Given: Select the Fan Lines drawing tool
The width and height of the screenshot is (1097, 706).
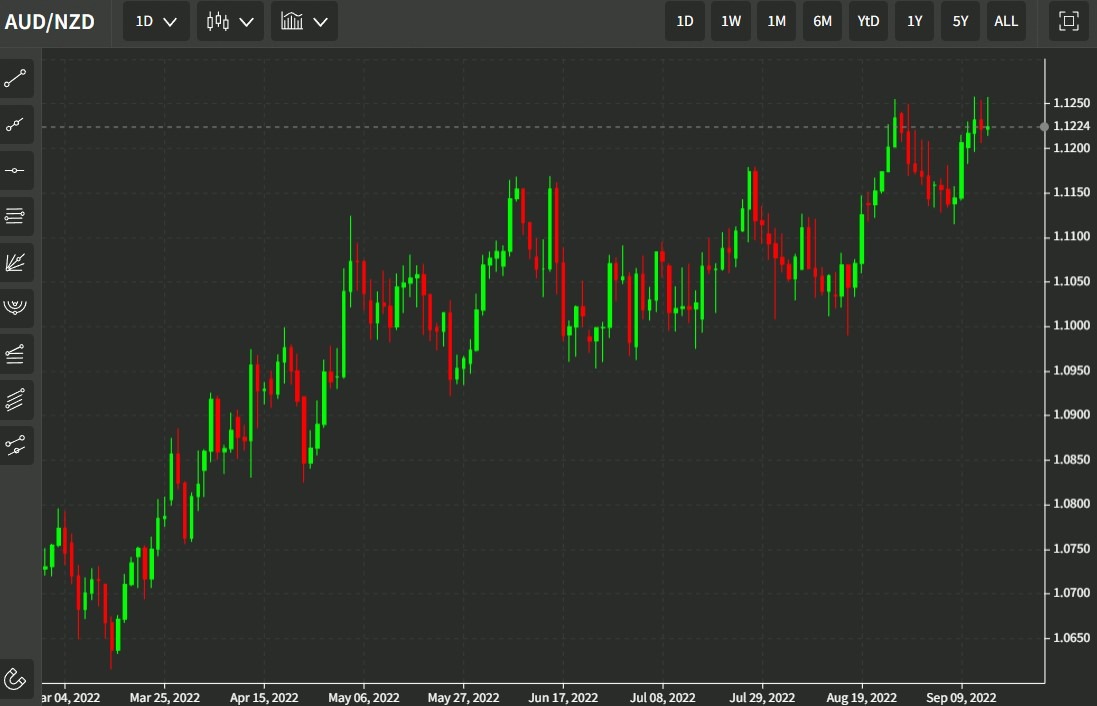Looking at the screenshot, I should (x=16, y=262).
